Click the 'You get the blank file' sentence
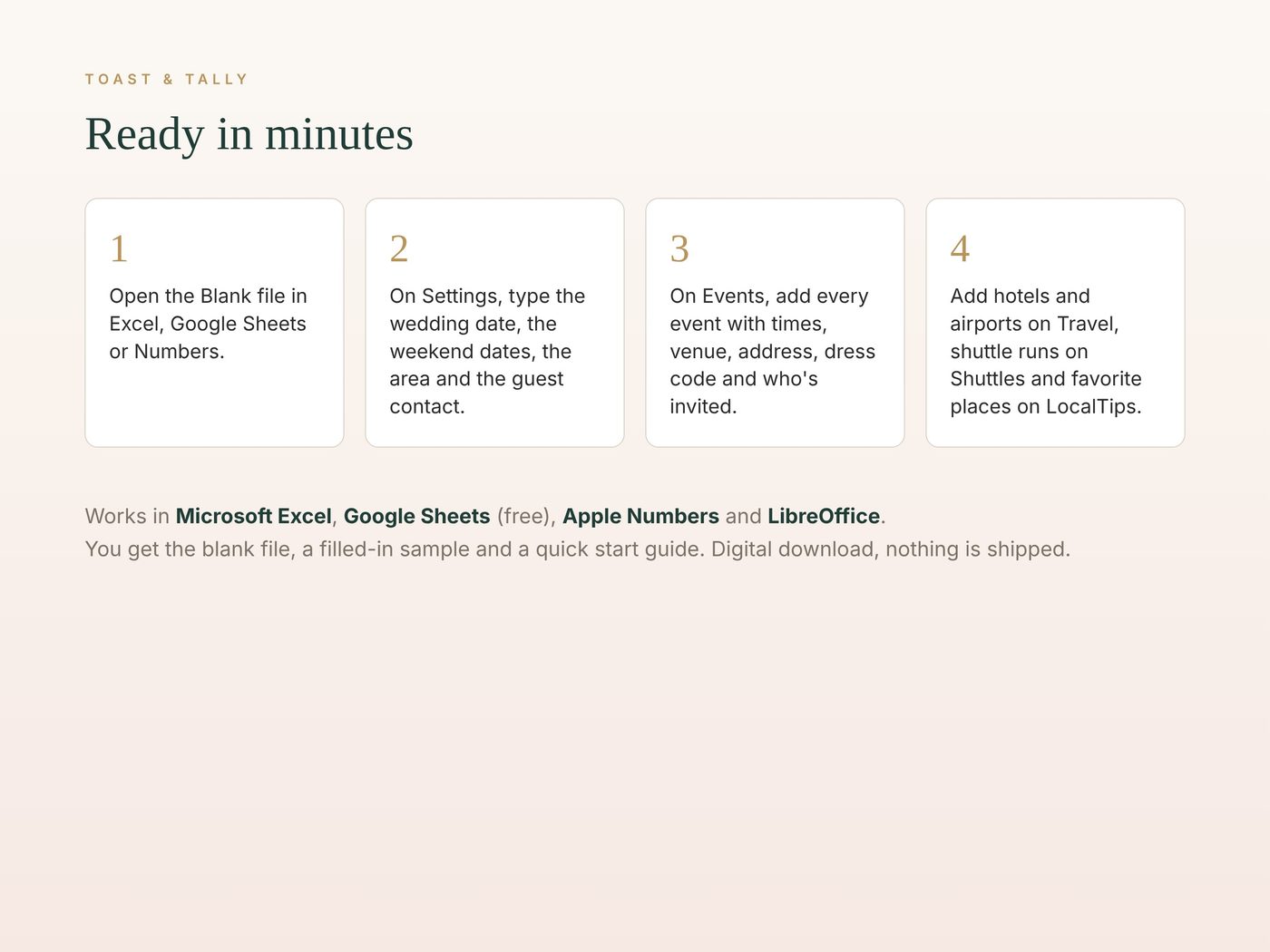The image size is (1270, 952). click(578, 549)
